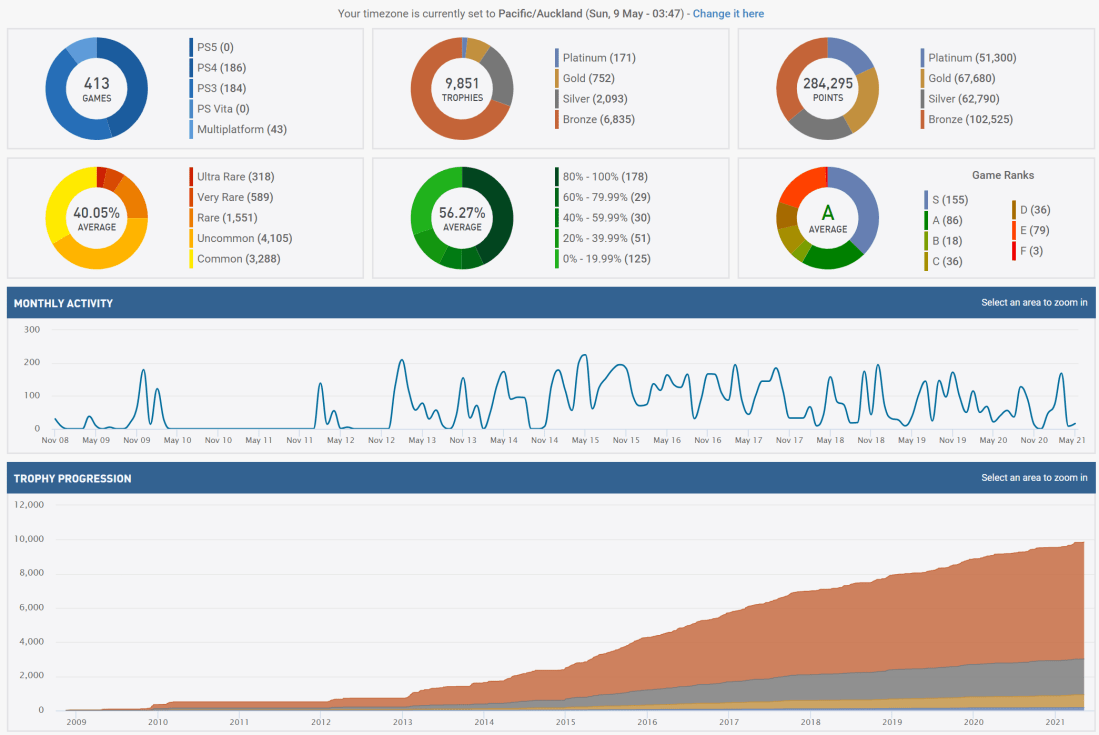Screen dimensions: 1099x735
Task: Select the Platinum (171) trophies legend item
Action: point(598,58)
